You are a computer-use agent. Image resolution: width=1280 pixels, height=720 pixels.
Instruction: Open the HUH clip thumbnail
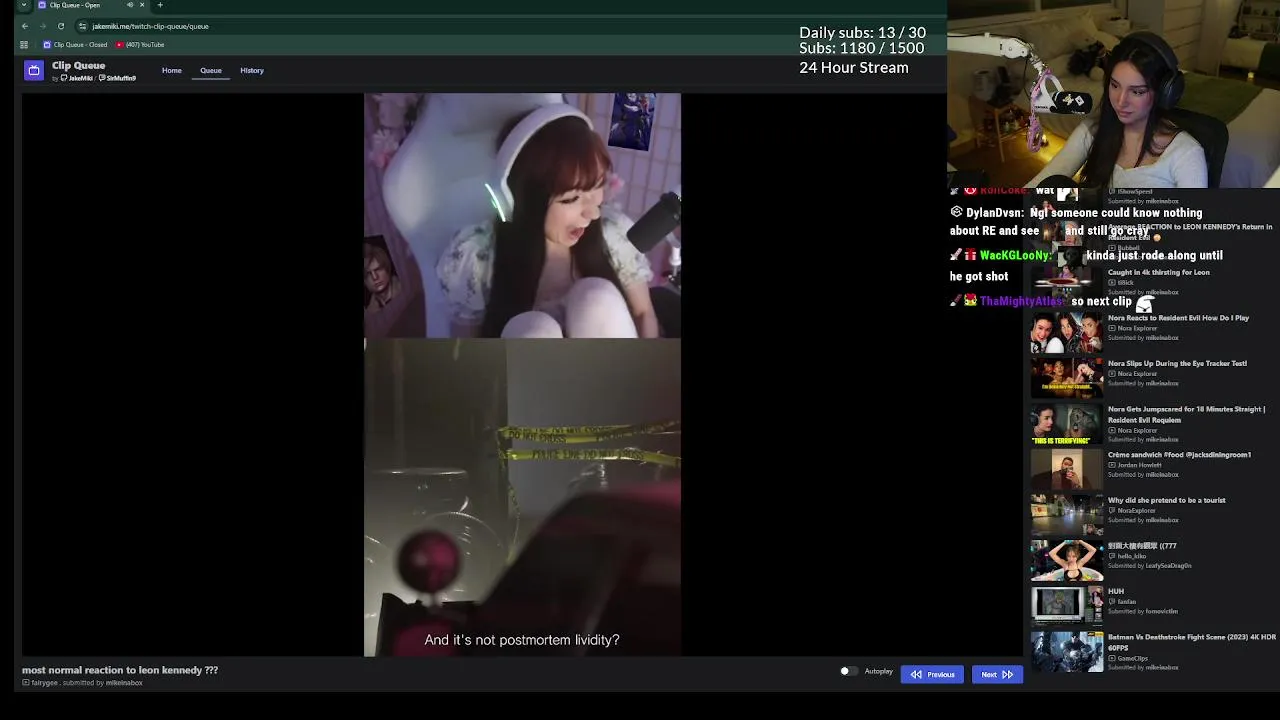point(1067,606)
